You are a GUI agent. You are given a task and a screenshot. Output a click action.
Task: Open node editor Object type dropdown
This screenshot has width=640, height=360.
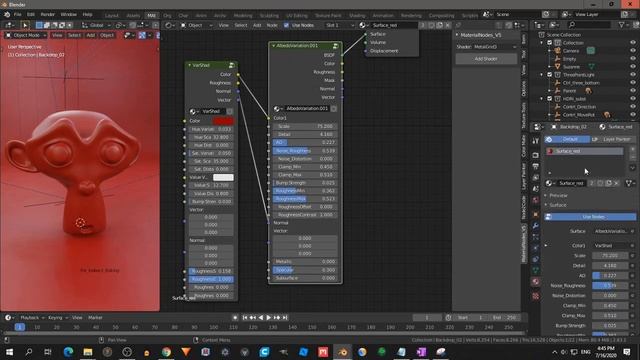(197, 25)
